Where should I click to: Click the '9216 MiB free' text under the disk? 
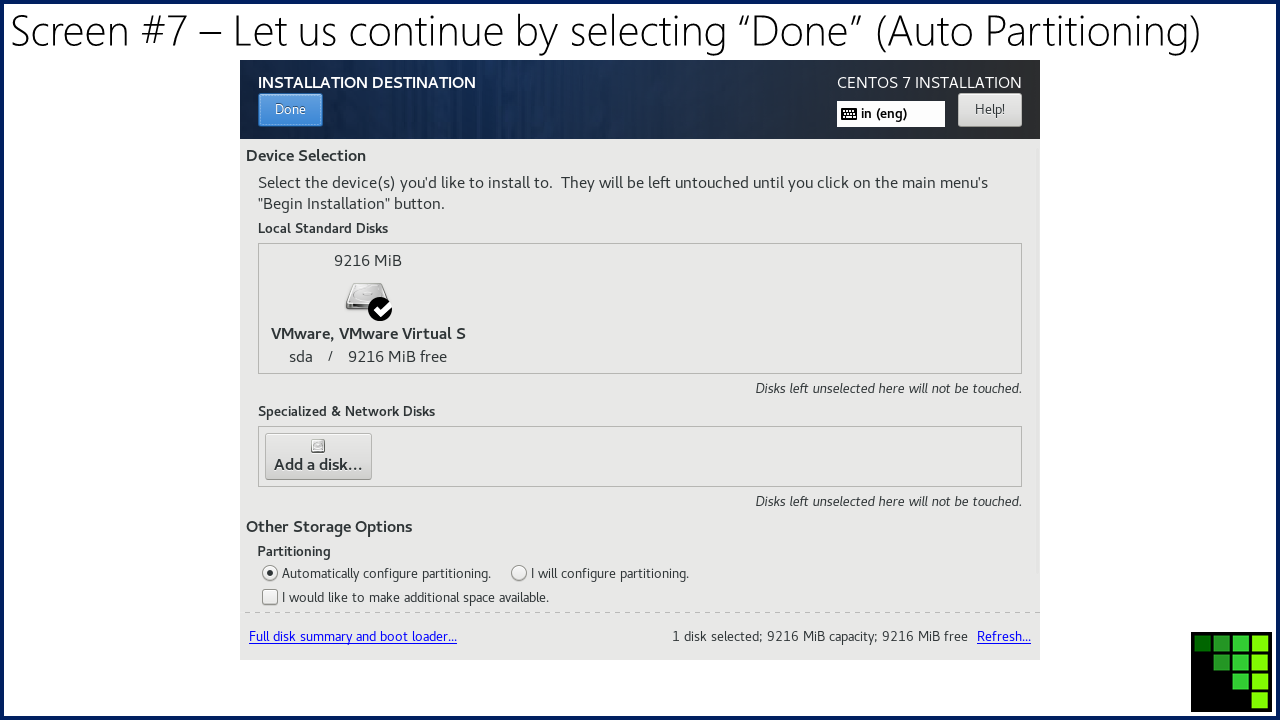(397, 357)
